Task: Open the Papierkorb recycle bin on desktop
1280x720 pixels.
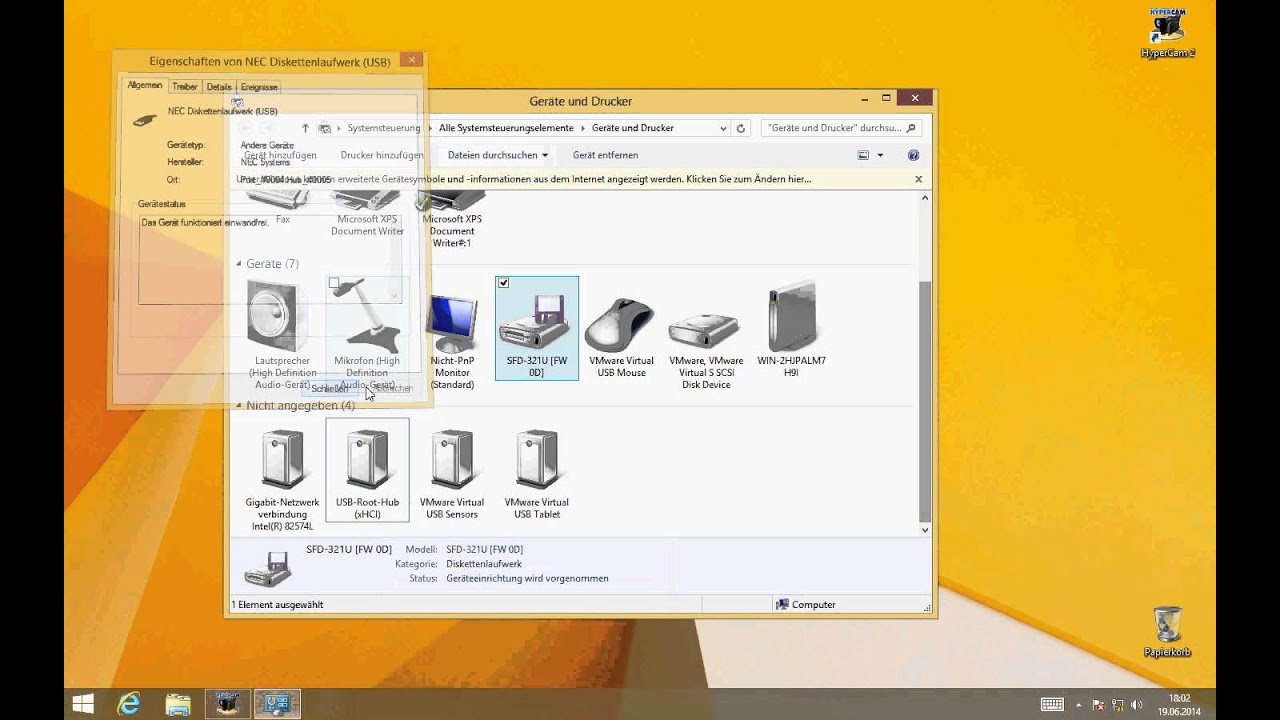Action: (x=1167, y=631)
